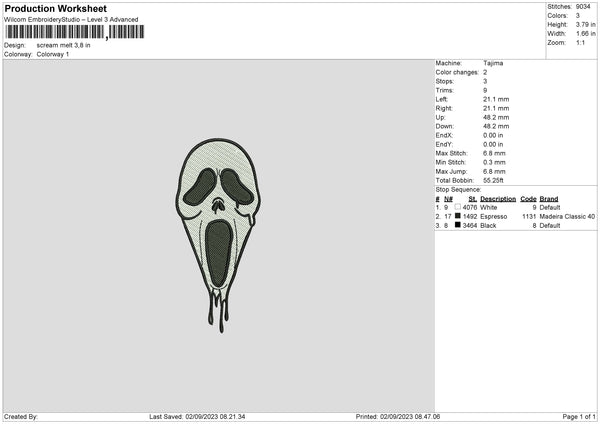Click the Down value 48.2 mm
Viewport: 600px width, 424px height.
pyautogui.click(x=496, y=126)
